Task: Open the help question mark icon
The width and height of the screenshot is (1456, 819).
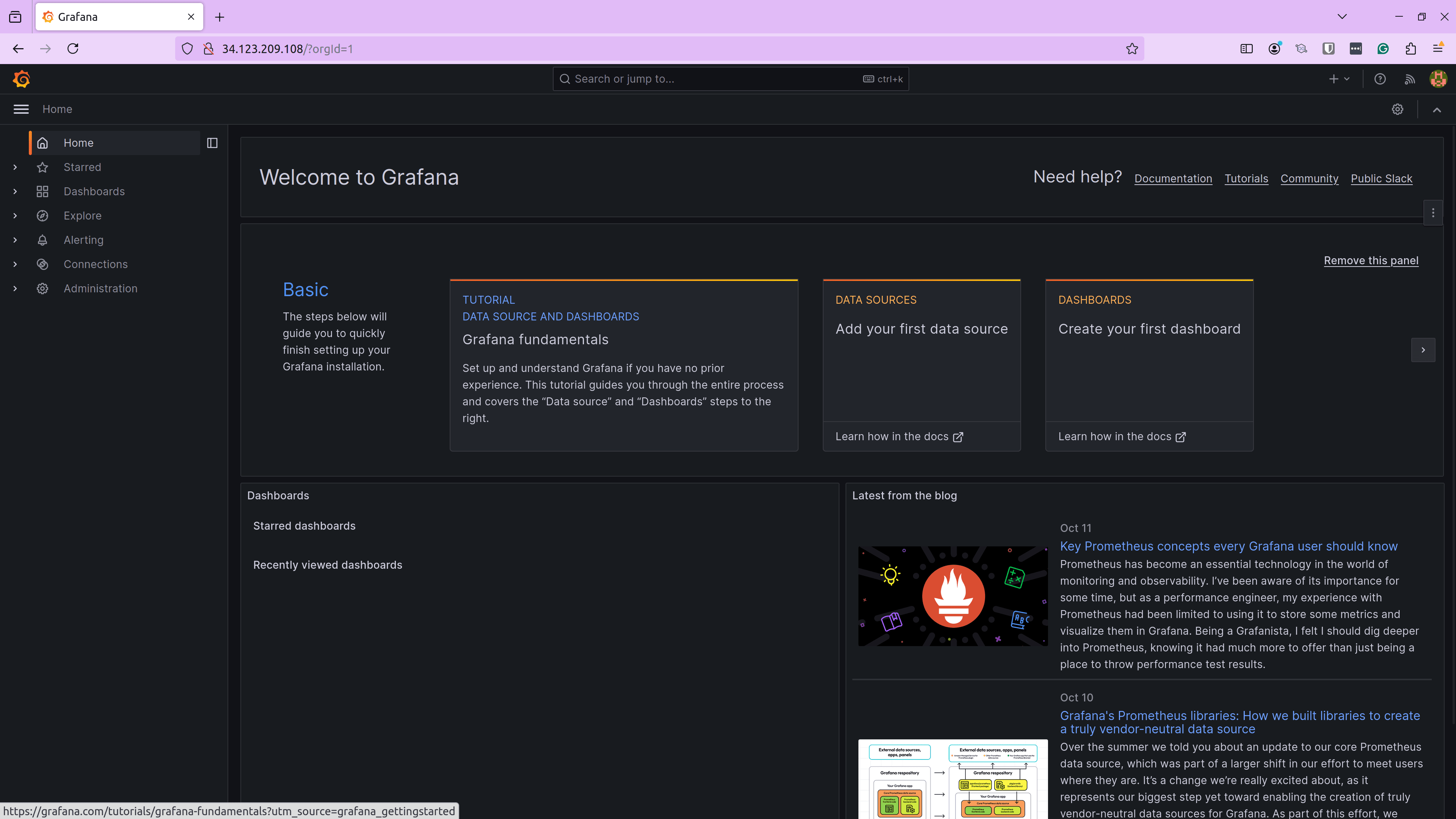Action: pyautogui.click(x=1380, y=79)
